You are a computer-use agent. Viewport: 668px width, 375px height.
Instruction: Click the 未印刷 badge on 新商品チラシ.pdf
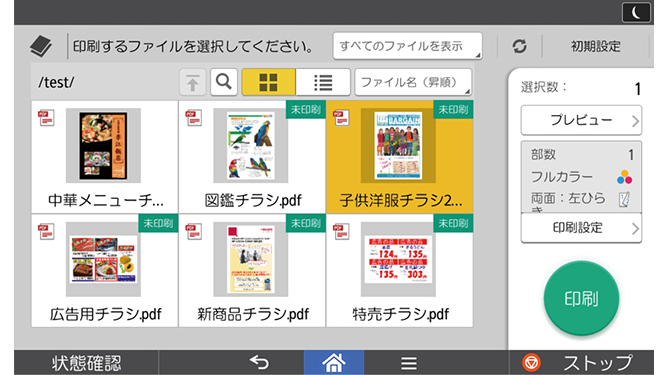(306, 223)
